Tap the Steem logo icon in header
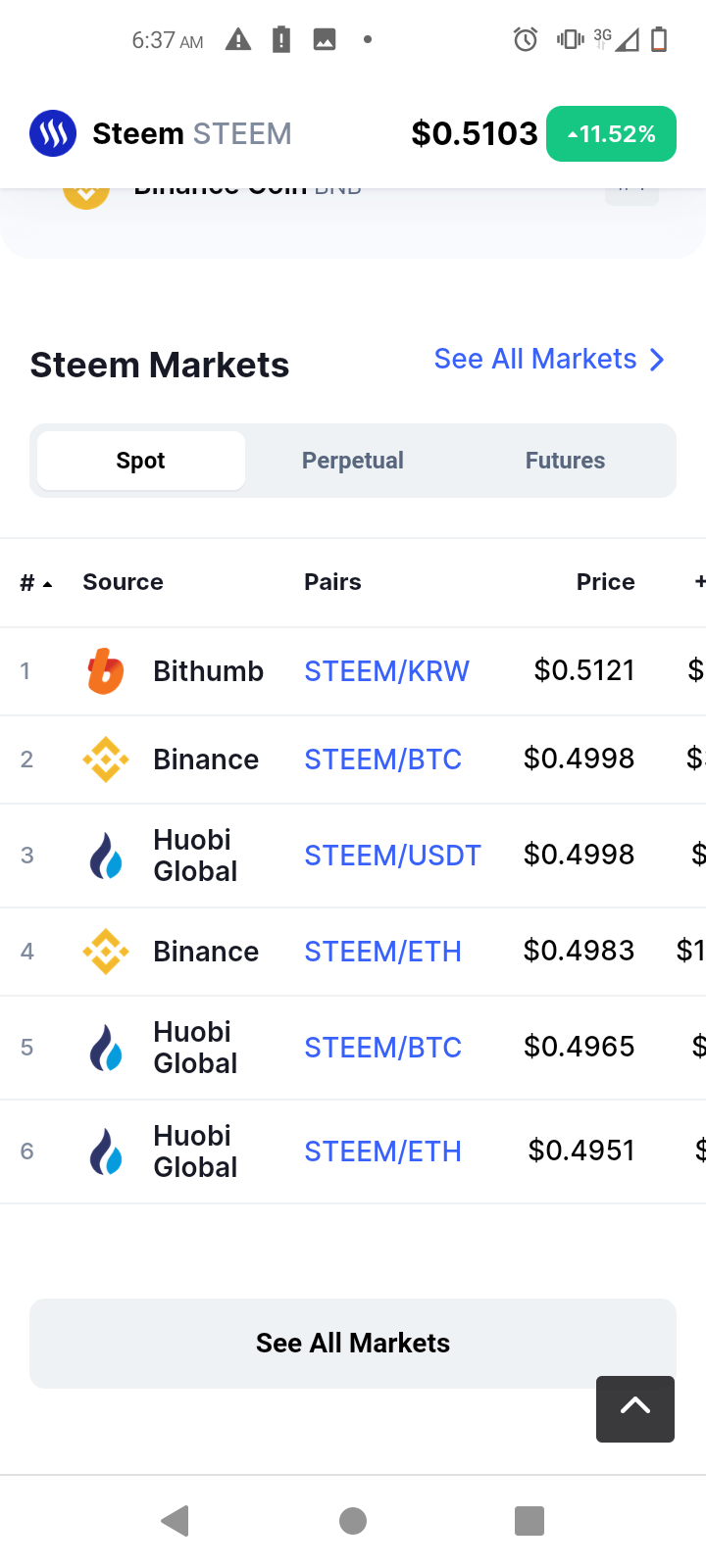Screen dimensions: 706x1568 point(53,133)
